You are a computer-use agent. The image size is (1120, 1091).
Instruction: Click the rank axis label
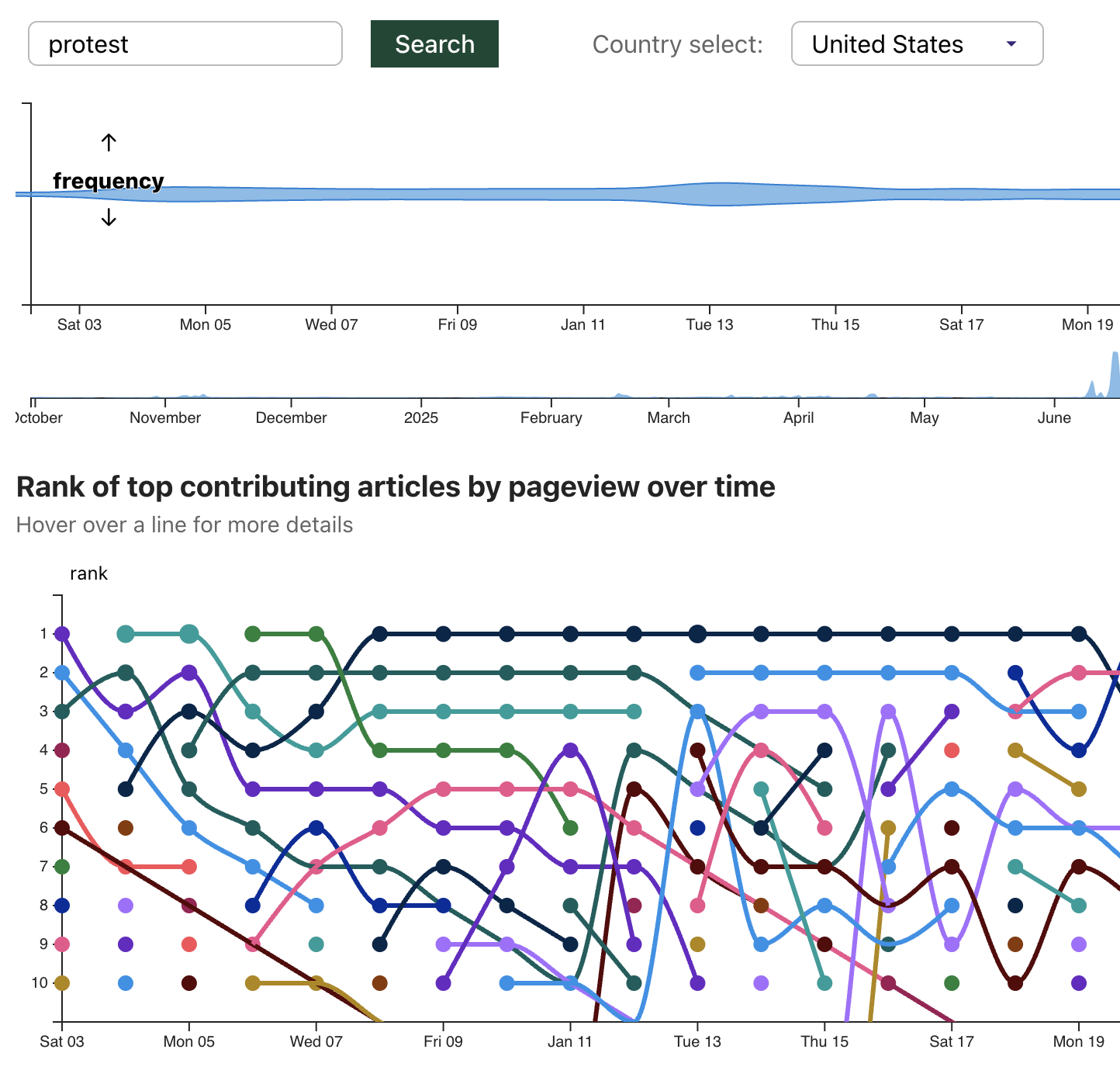coord(88,573)
